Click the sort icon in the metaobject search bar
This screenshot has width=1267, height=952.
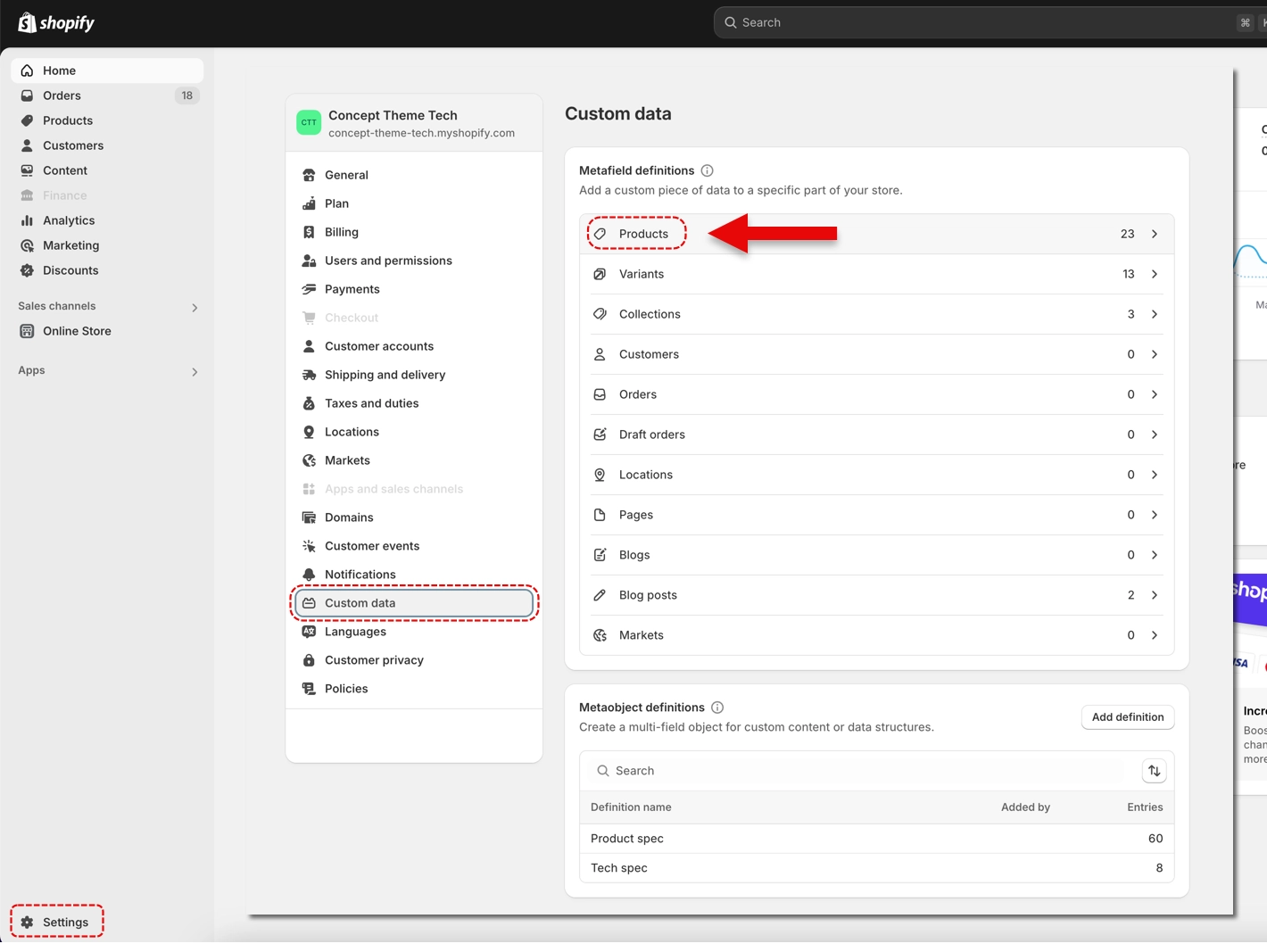click(x=1154, y=771)
